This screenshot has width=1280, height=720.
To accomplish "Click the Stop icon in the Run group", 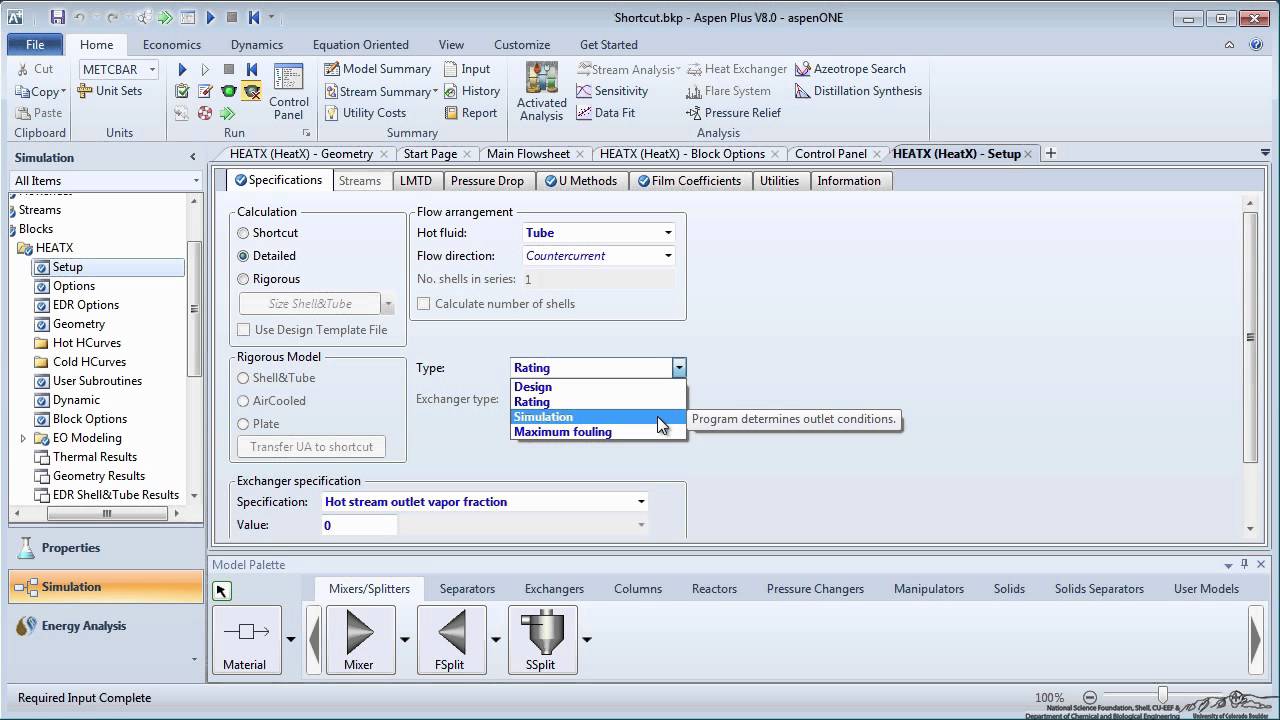I will tap(229, 69).
